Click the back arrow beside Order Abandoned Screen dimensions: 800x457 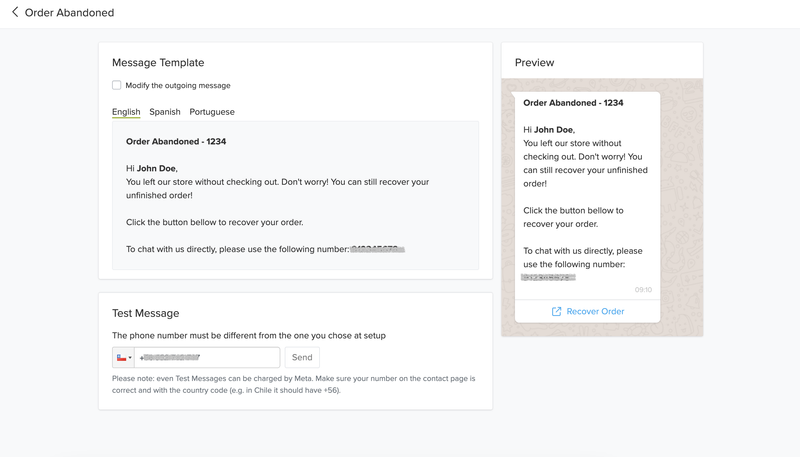tap(15, 13)
